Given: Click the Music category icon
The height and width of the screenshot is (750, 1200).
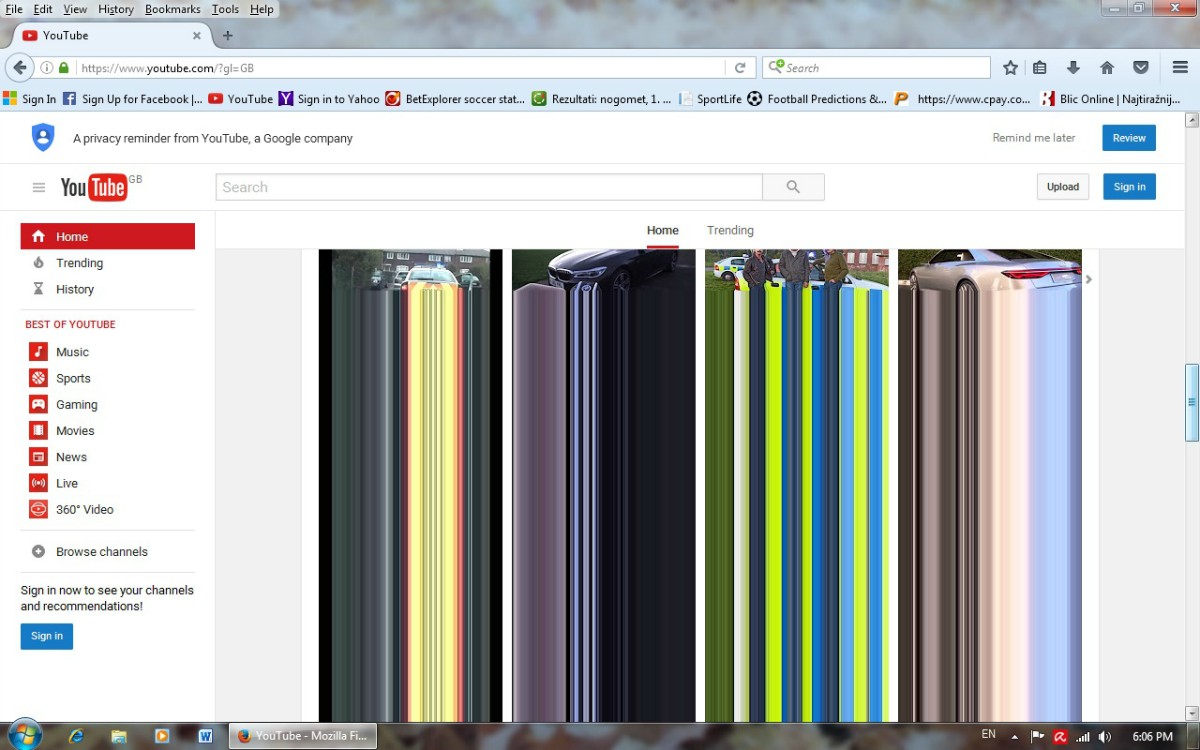Looking at the screenshot, I should coord(38,352).
